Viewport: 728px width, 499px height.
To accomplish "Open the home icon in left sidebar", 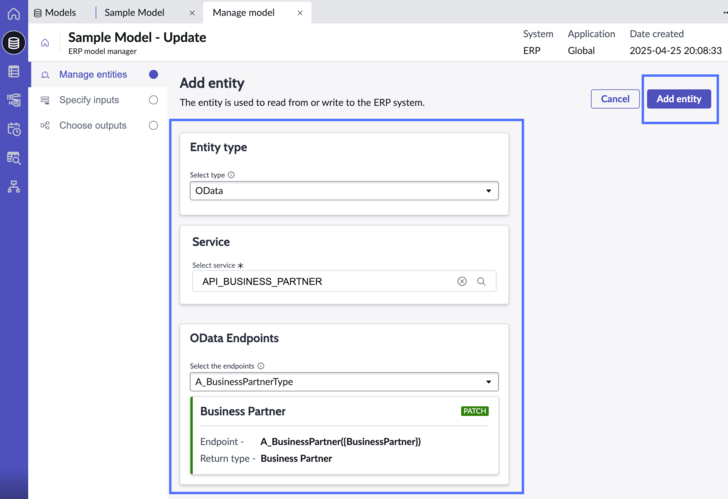I will click(13, 13).
